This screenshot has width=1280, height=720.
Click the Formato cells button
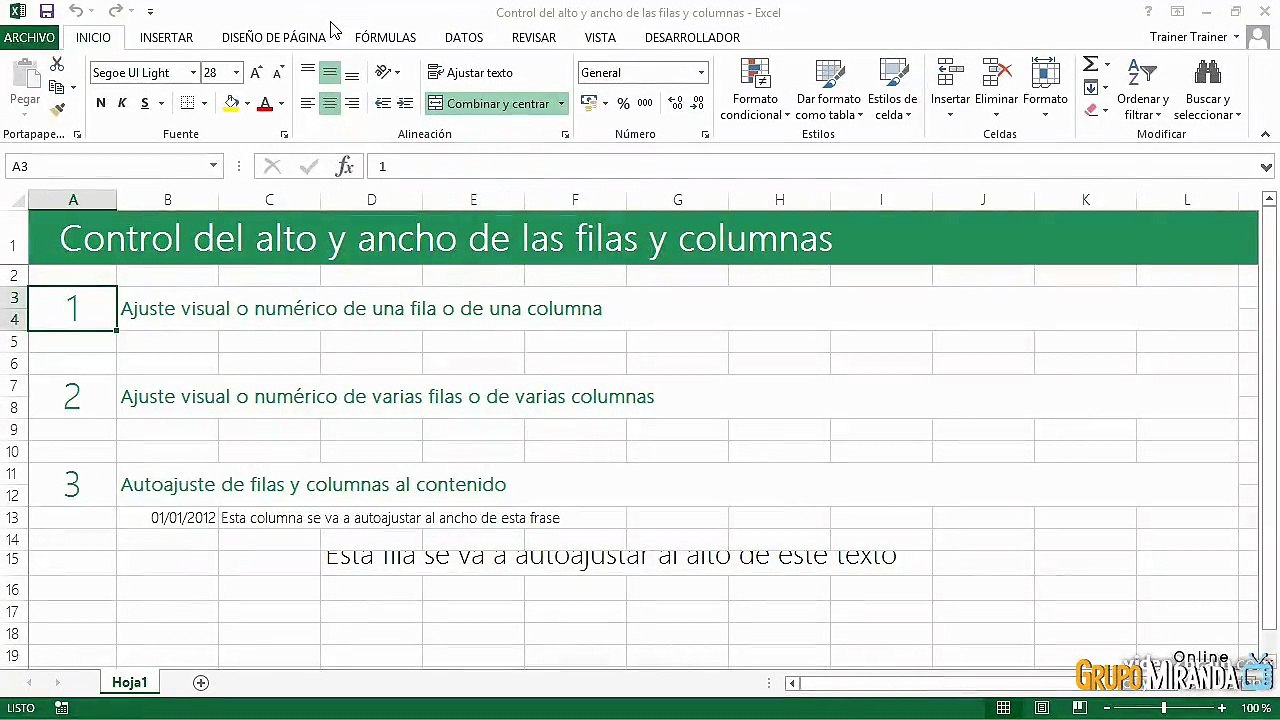pyautogui.click(x=1045, y=89)
